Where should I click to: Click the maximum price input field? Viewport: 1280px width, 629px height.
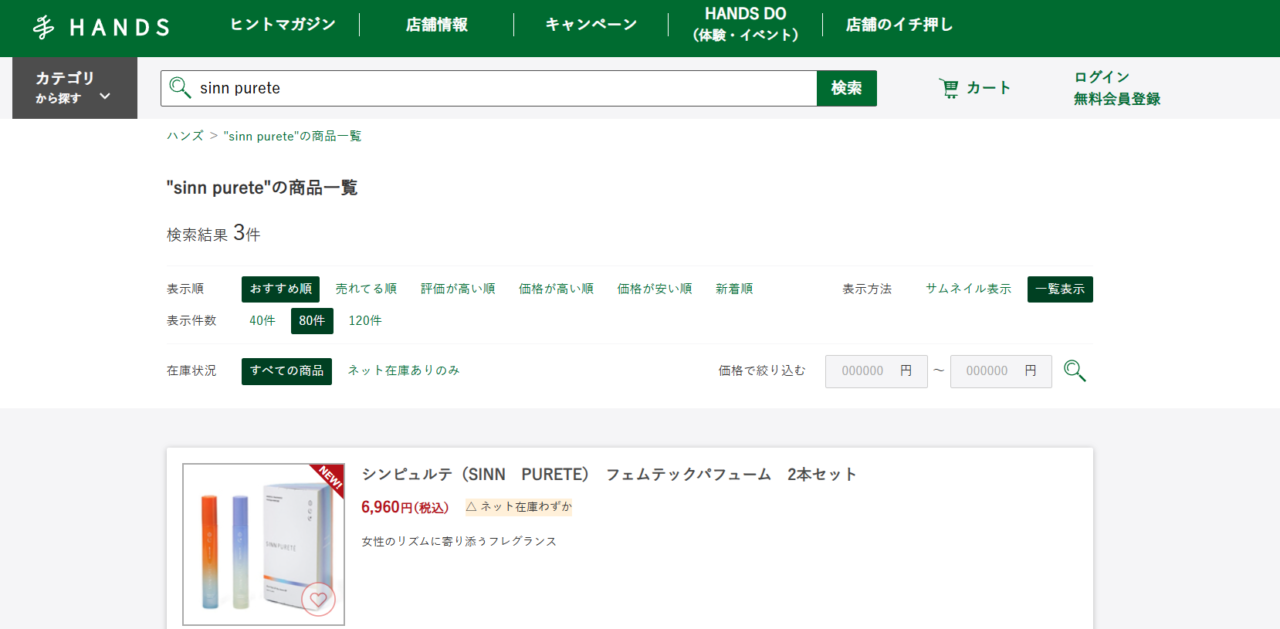pyautogui.click(x=1001, y=371)
